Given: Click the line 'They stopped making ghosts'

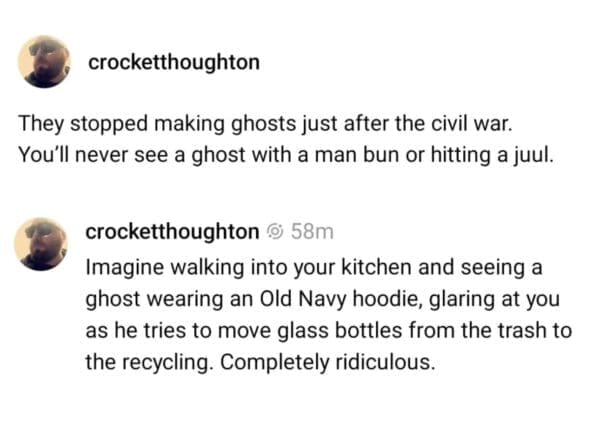Looking at the screenshot, I should click(x=265, y=124).
